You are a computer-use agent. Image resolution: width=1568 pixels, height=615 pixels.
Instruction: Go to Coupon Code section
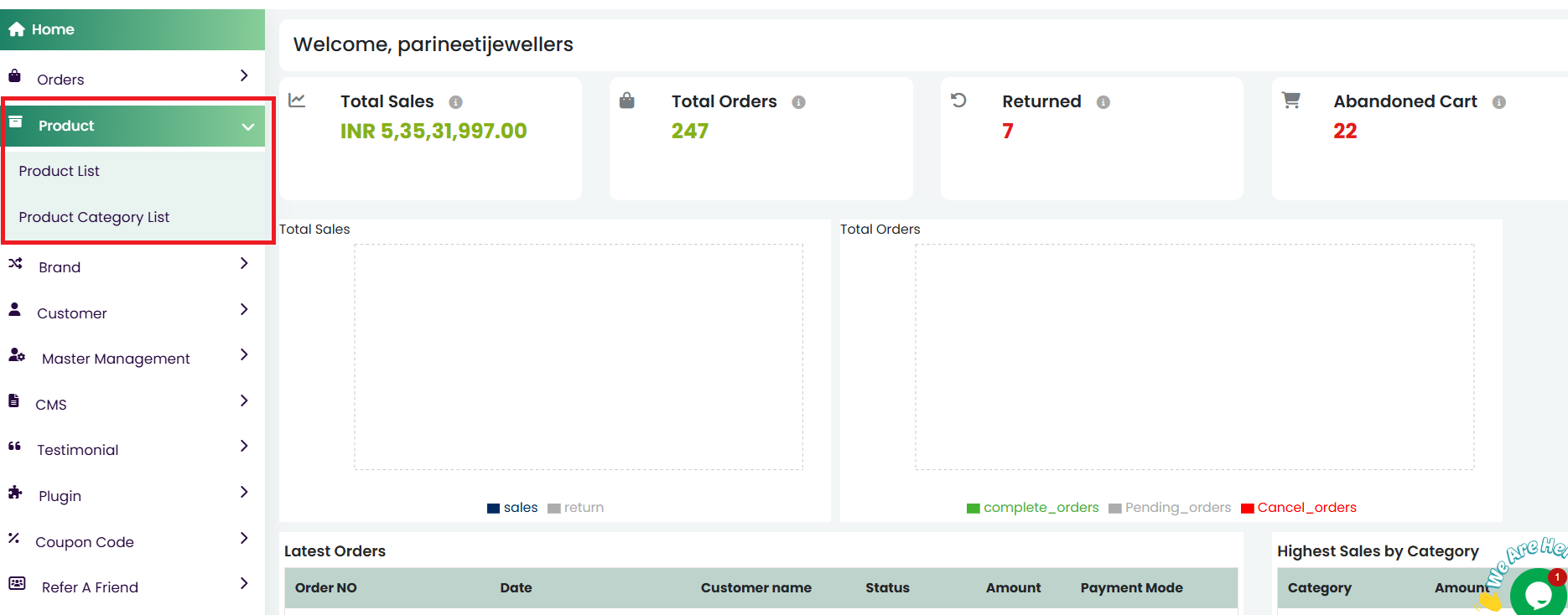coord(84,542)
